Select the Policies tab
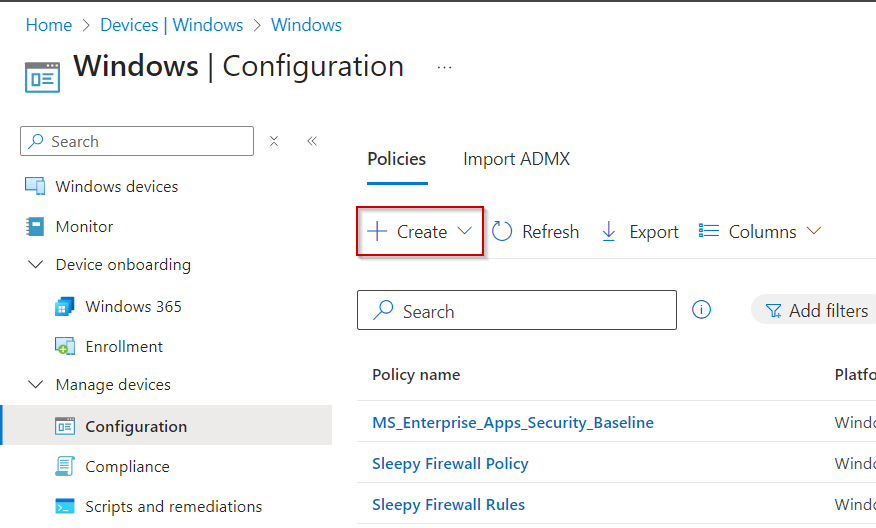This screenshot has height=528, width=876. (x=396, y=159)
